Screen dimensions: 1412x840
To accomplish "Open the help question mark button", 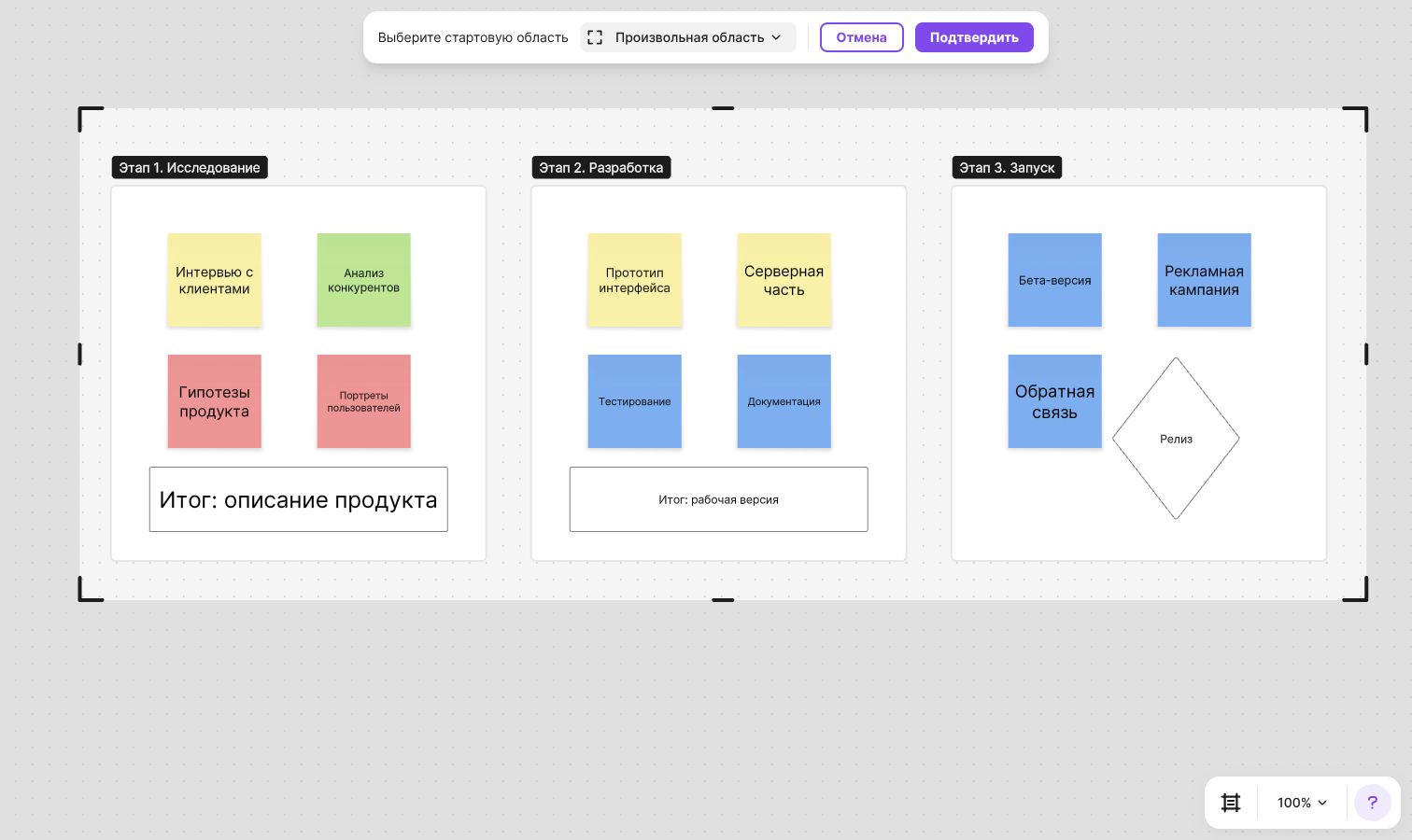I will (1372, 803).
